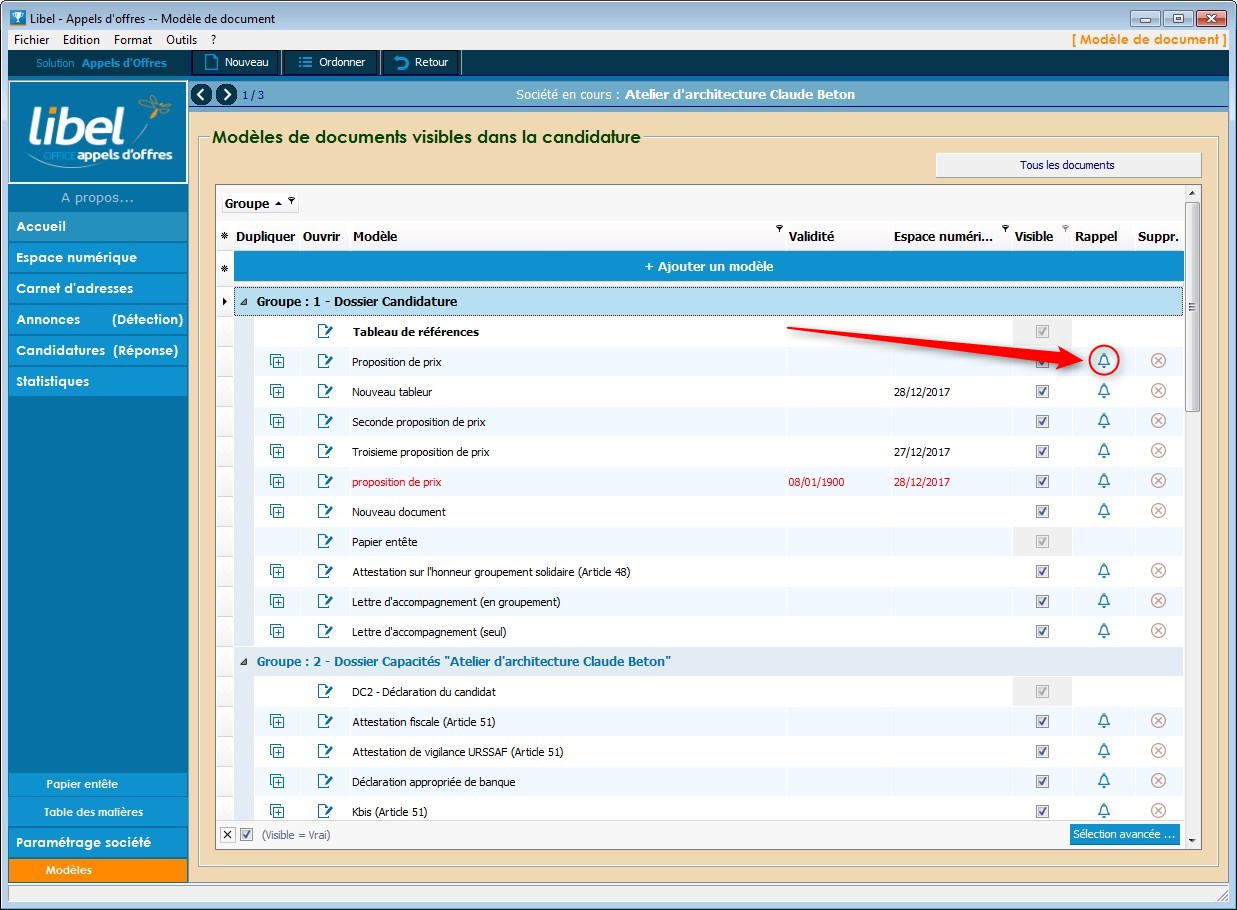The width and height of the screenshot is (1237, 910).
Task: Go to previous record arrow
Action: coord(201,95)
